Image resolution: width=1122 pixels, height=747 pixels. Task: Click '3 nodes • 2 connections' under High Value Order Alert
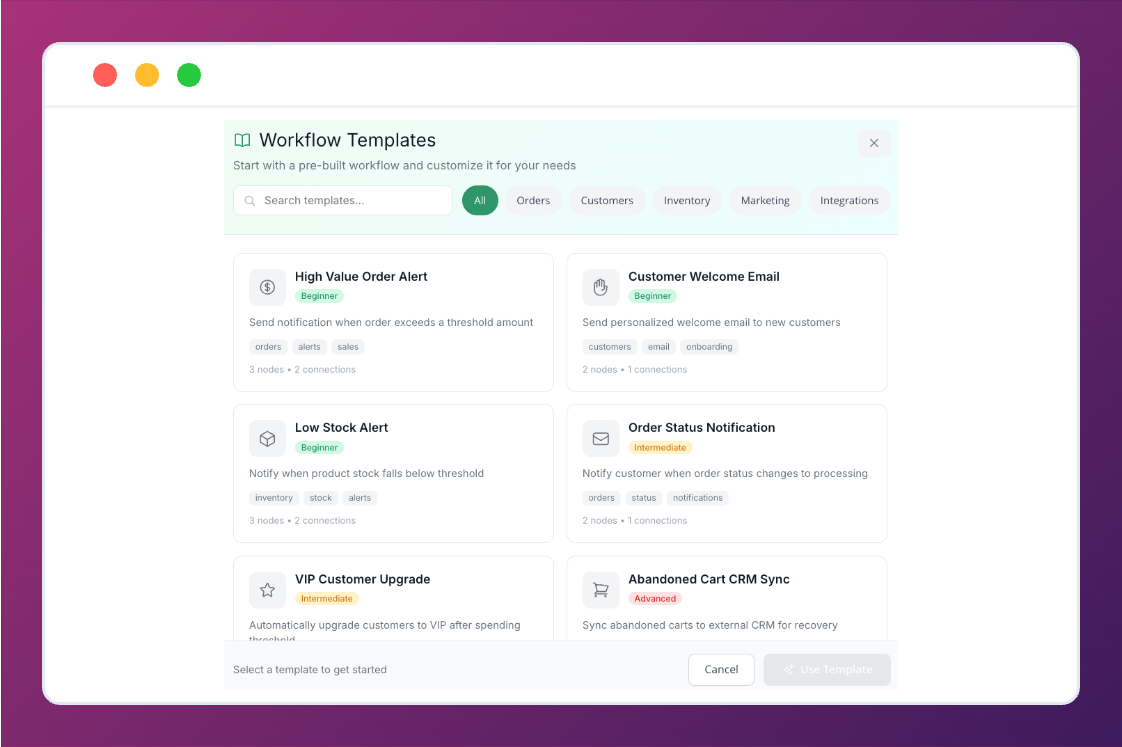(302, 370)
